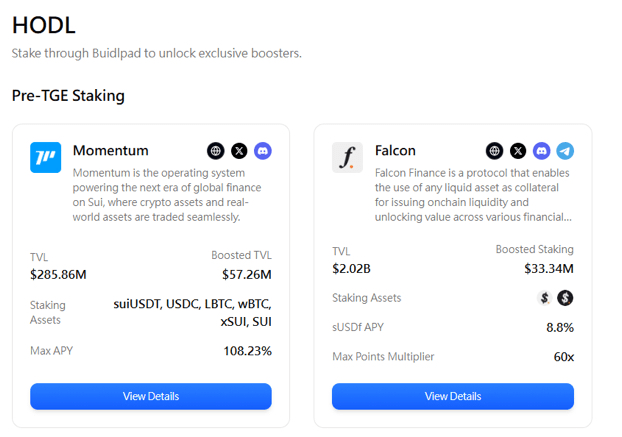Click the Momentum project logo
This screenshot has width=622, height=437.
click(46, 157)
